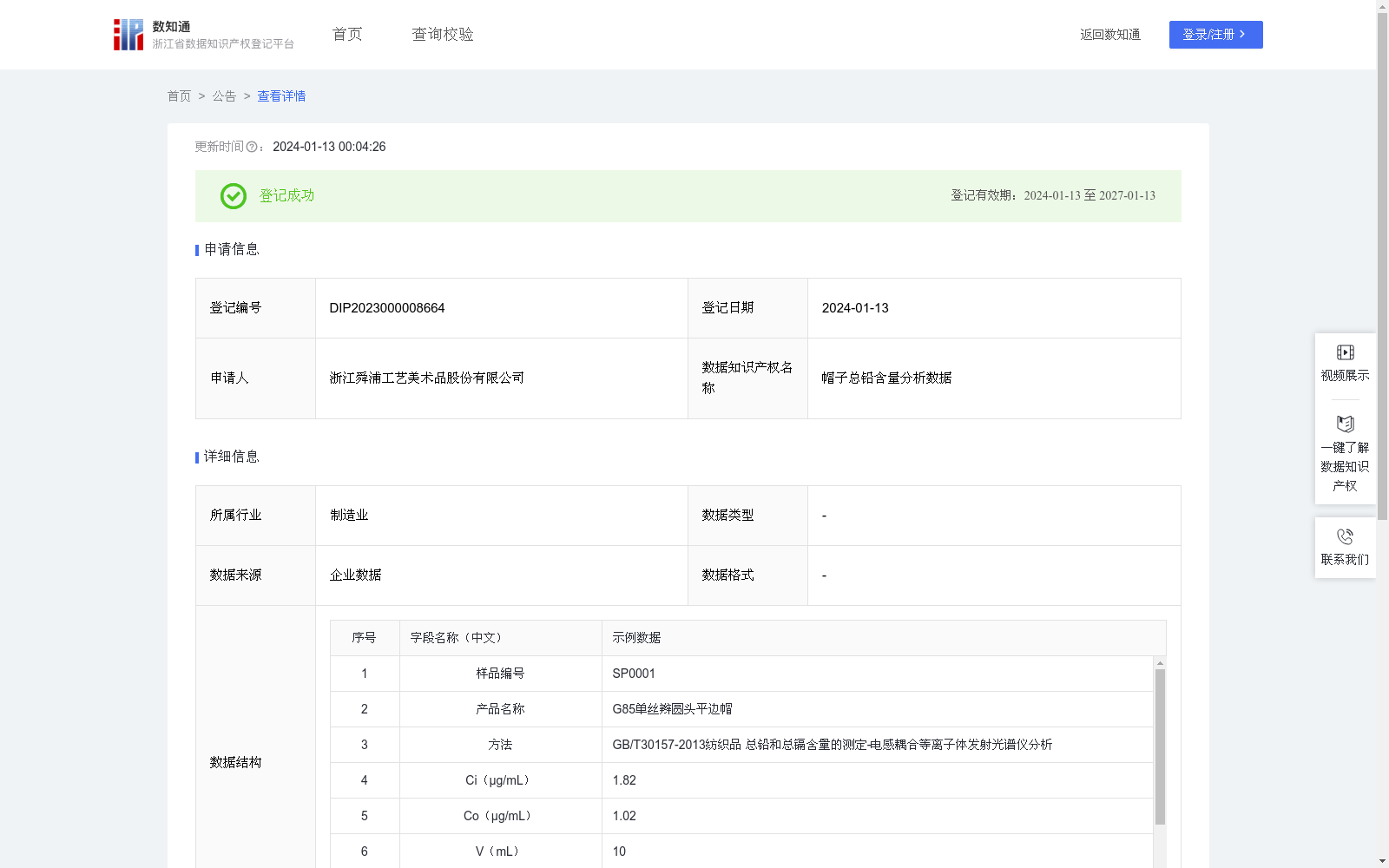Click the 数据知识产权名称 label cell

tap(747, 378)
